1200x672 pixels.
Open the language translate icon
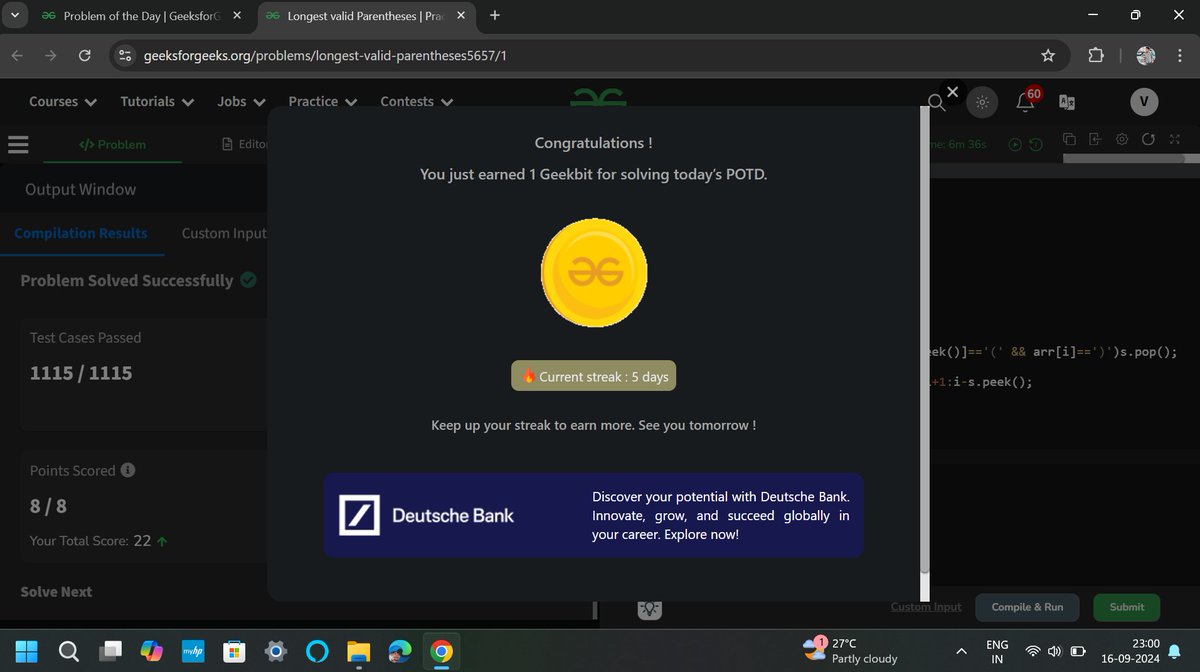[1067, 102]
